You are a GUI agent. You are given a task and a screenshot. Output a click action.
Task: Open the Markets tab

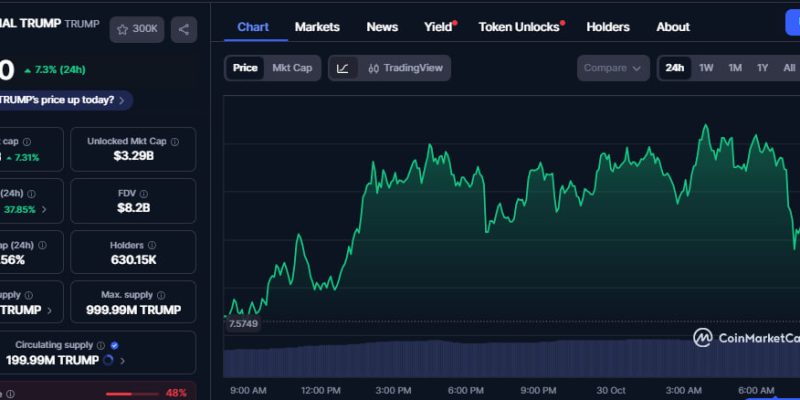(317, 27)
